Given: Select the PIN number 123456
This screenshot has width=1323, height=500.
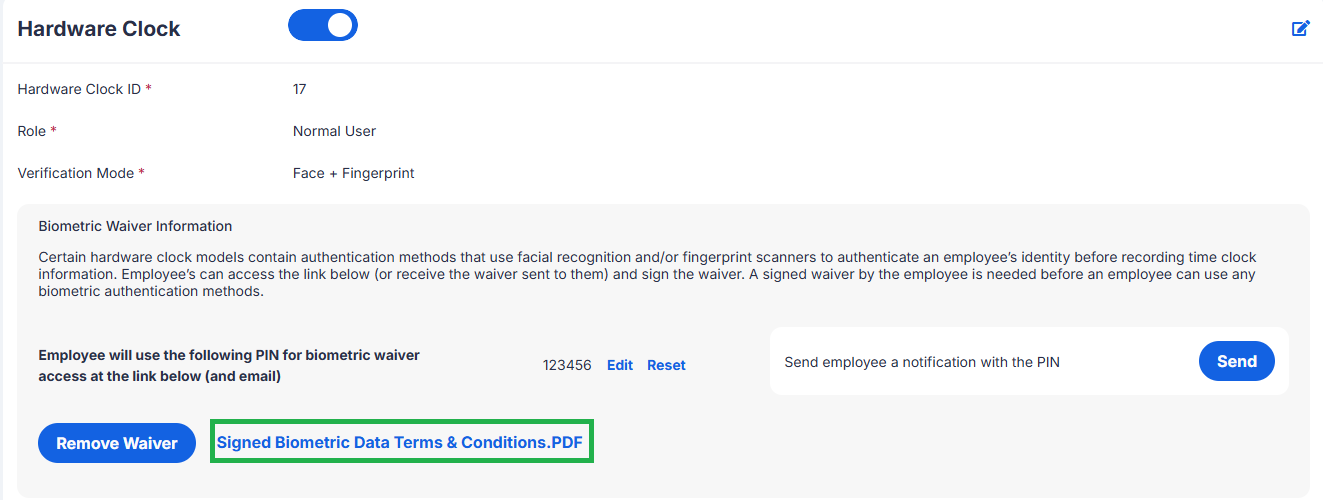Looking at the screenshot, I should [568, 365].
